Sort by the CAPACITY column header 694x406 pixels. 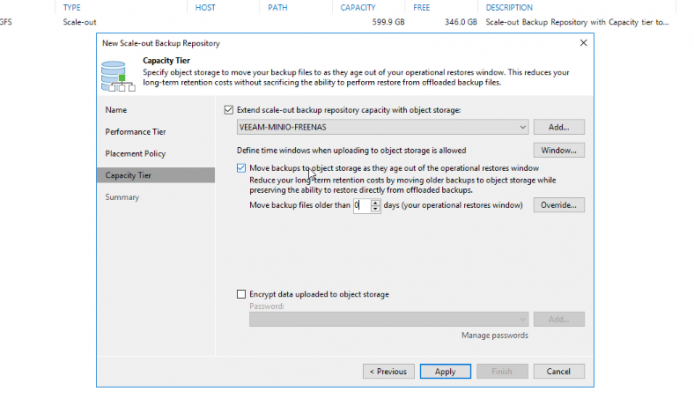[358, 8]
